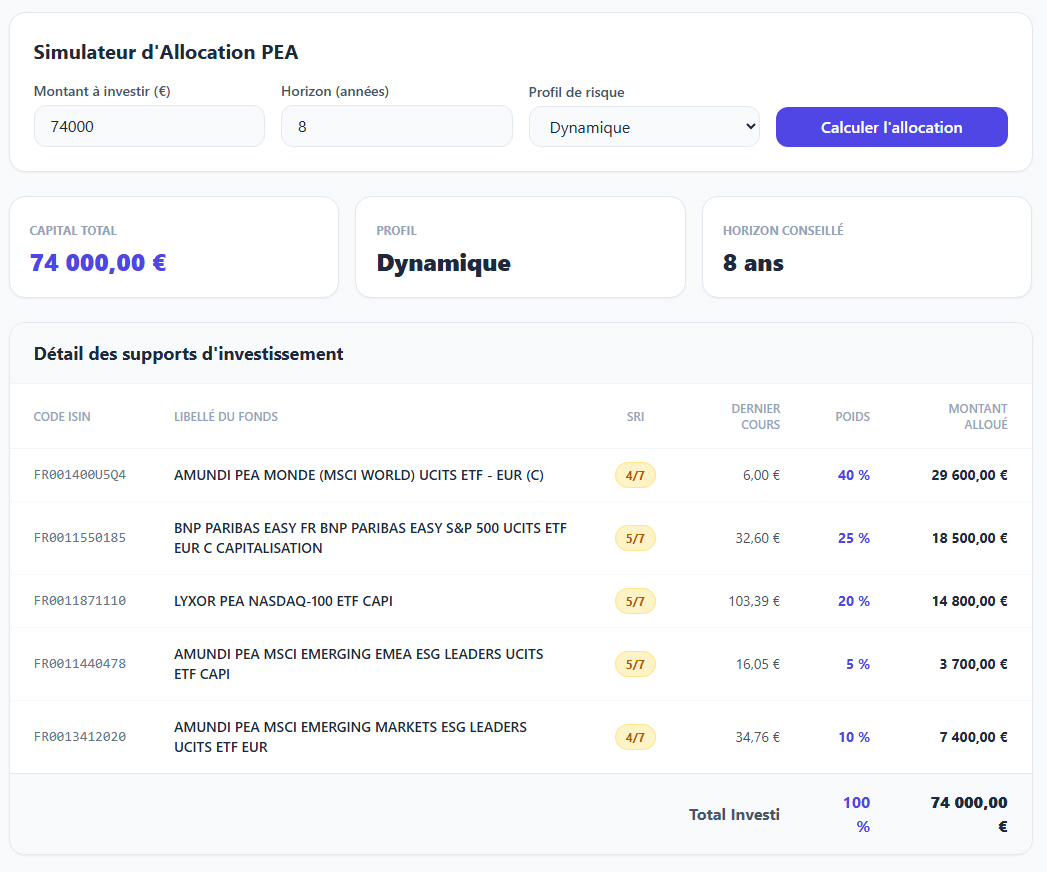This screenshot has width=1047, height=872.
Task: Click the 8 ans horizon conseillé value
Action: [x=753, y=262]
